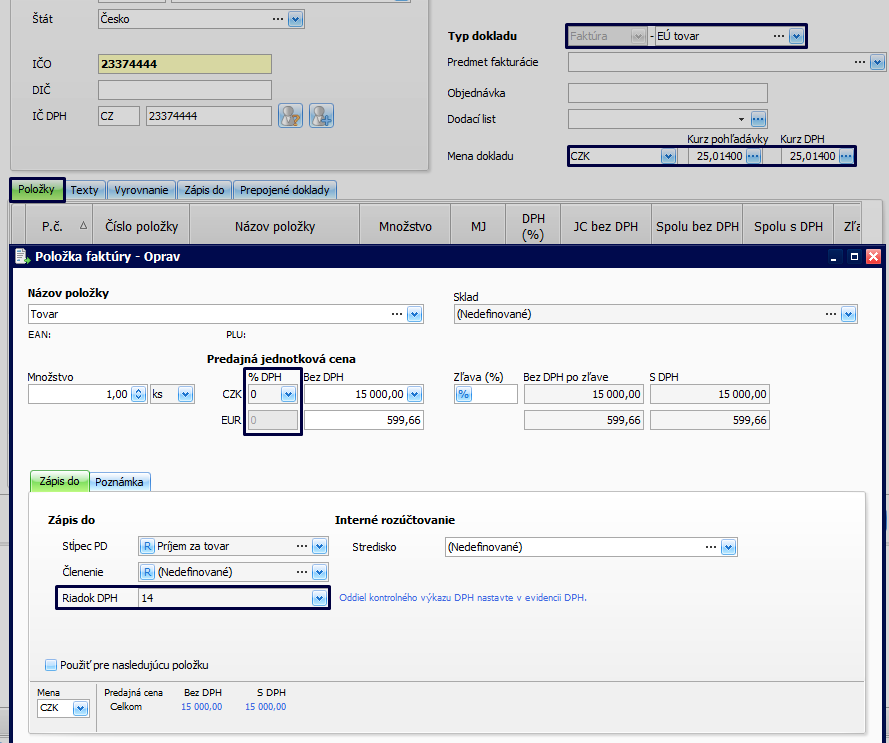Open the % DPH rate dropdown
Image resolution: width=889 pixels, height=743 pixels.
[x=288, y=394]
